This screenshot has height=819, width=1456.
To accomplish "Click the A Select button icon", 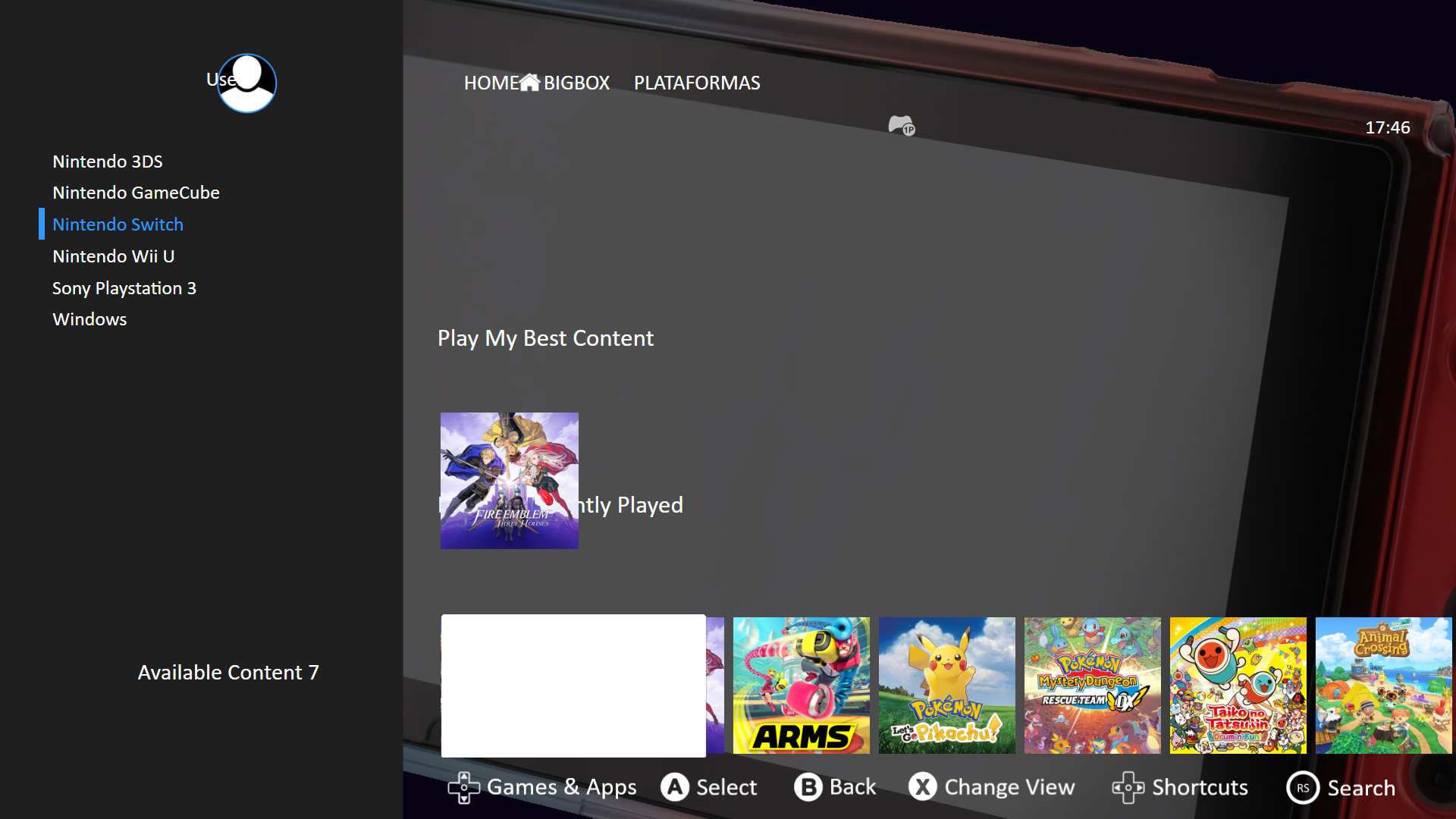I will click(675, 787).
